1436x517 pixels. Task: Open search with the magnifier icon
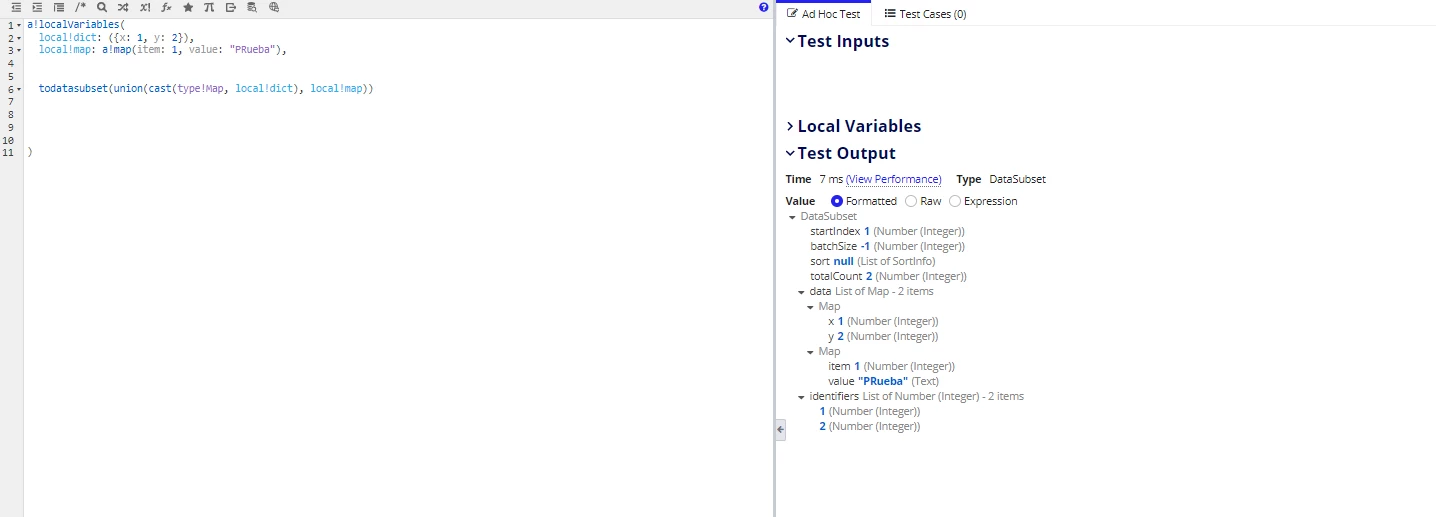click(102, 7)
